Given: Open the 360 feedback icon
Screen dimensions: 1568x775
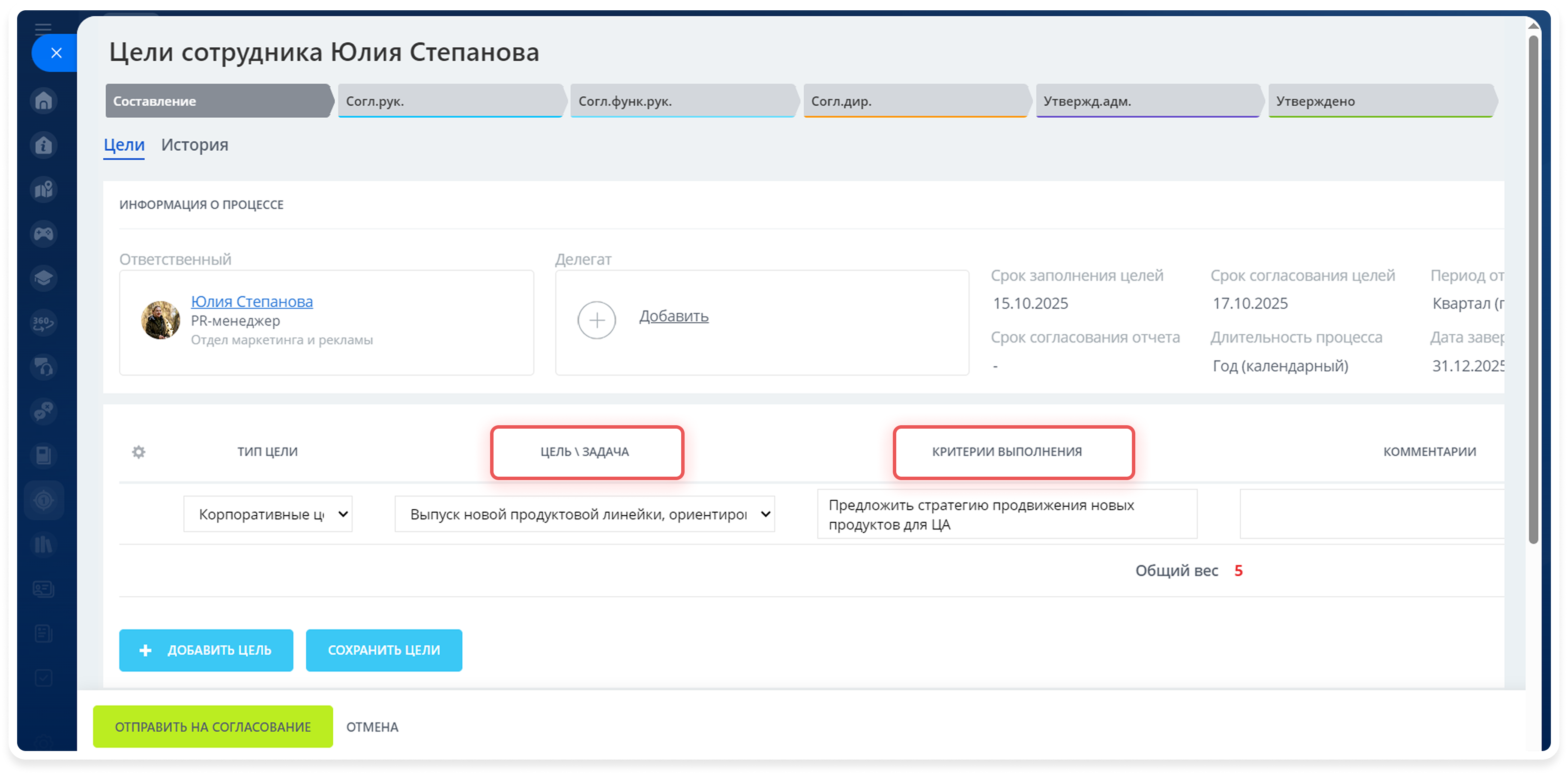Looking at the screenshot, I should tap(44, 323).
